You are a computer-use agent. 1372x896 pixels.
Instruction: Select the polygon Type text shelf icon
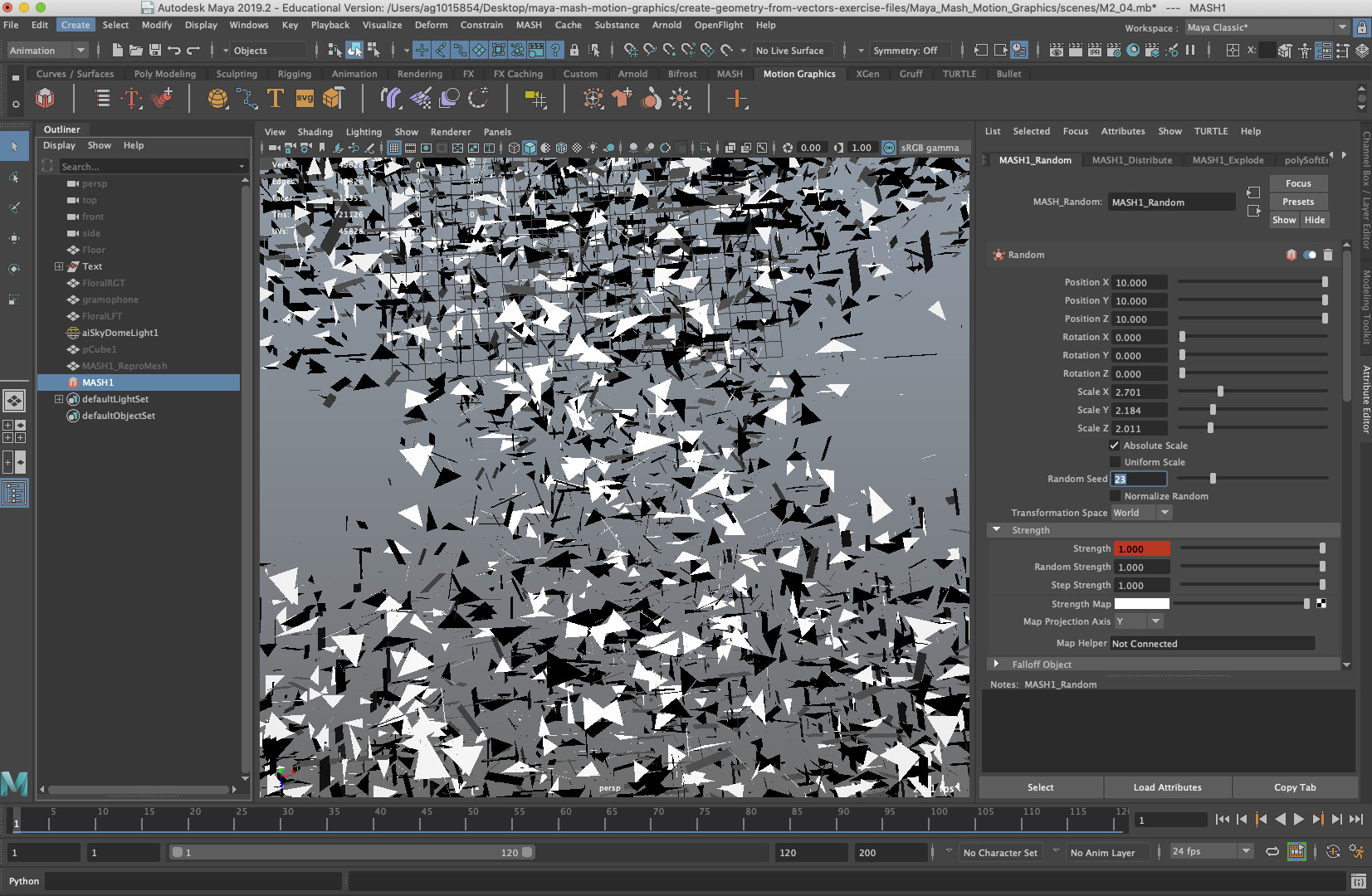tap(275, 99)
